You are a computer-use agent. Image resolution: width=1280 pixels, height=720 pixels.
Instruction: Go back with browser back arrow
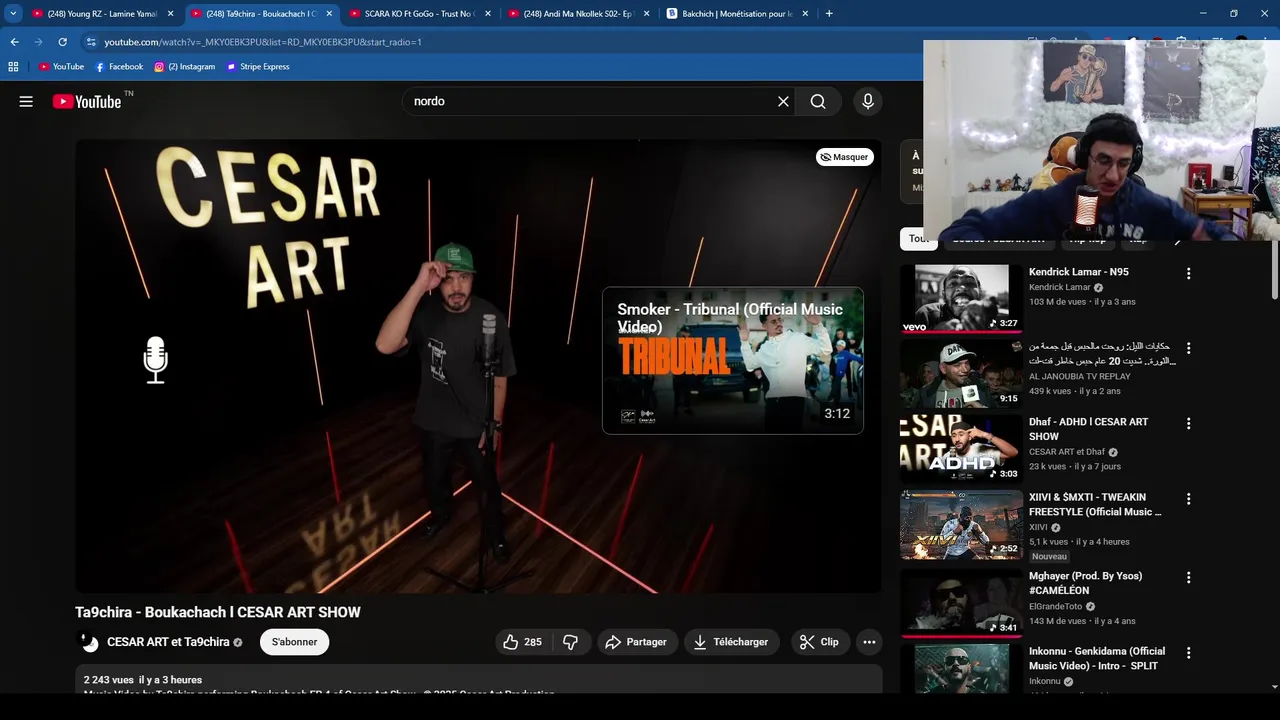[x=14, y=42]
